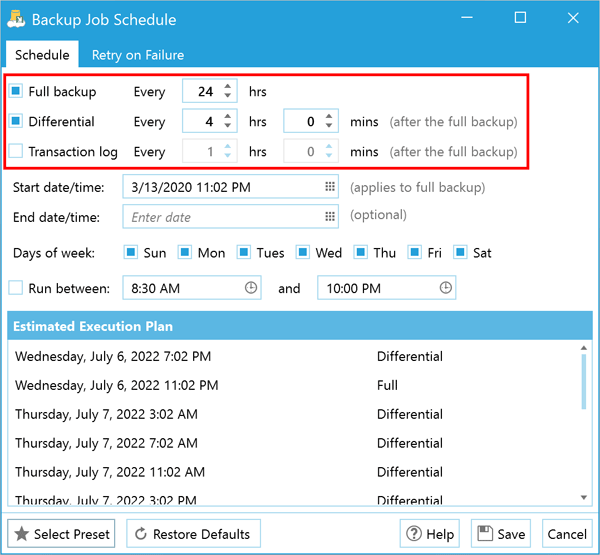Screen dimensions: 600x555
Task: Click clock icon in 8:30 AM field
Action: click(251, 287)
